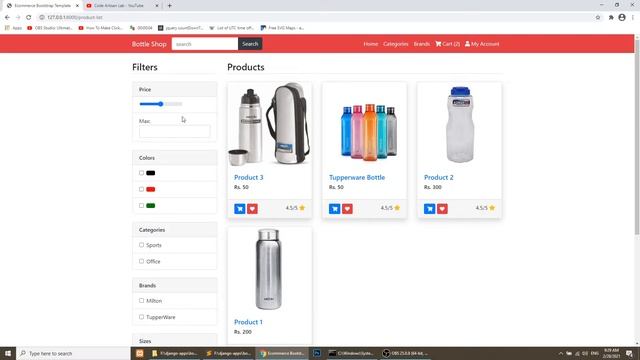Open the command prompt taskbar item
Screen dimensions: 640x360
pyautogui.click(x=351, y=353)
